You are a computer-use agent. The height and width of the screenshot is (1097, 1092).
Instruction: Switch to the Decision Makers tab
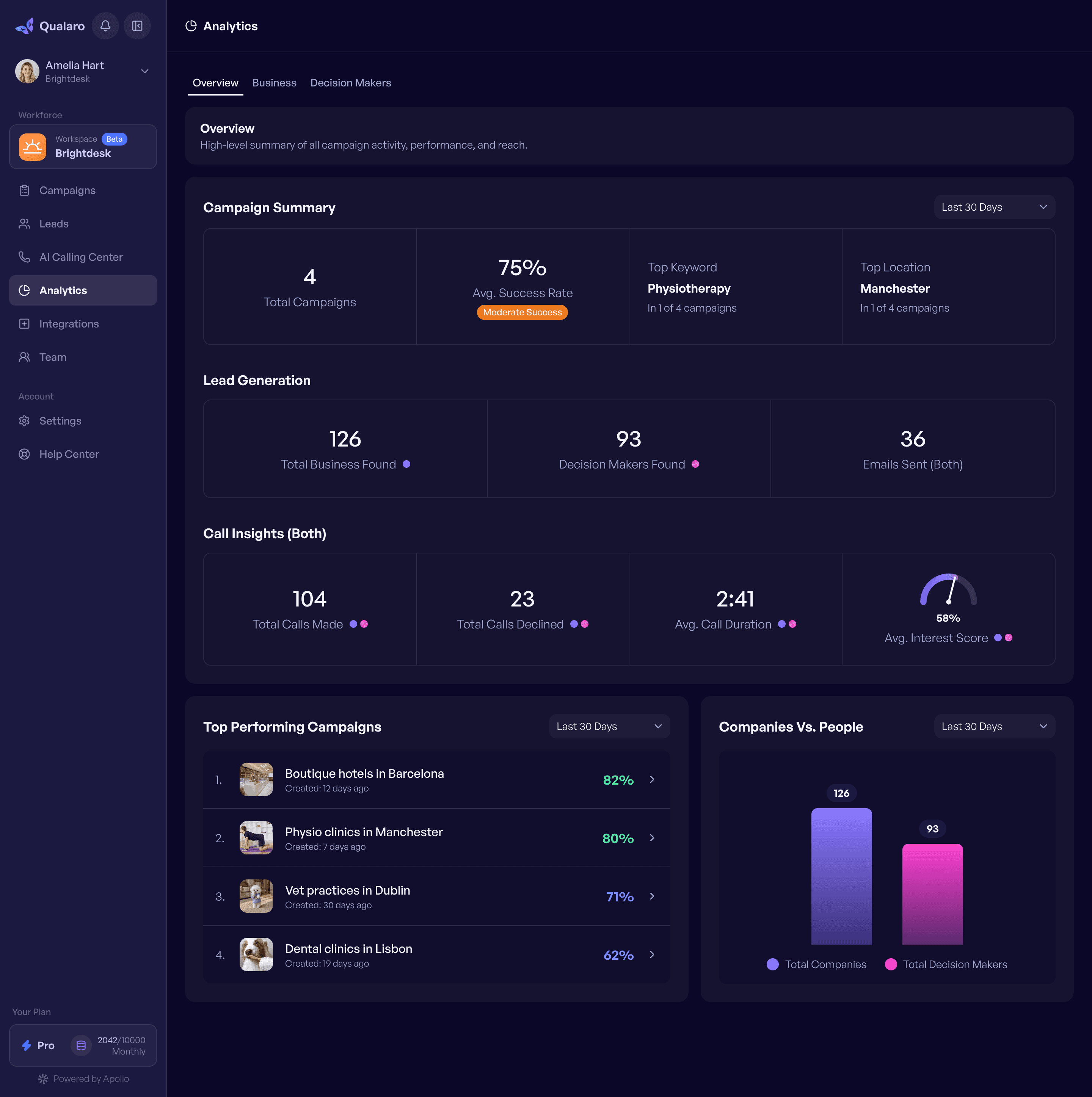pos(350,83)
